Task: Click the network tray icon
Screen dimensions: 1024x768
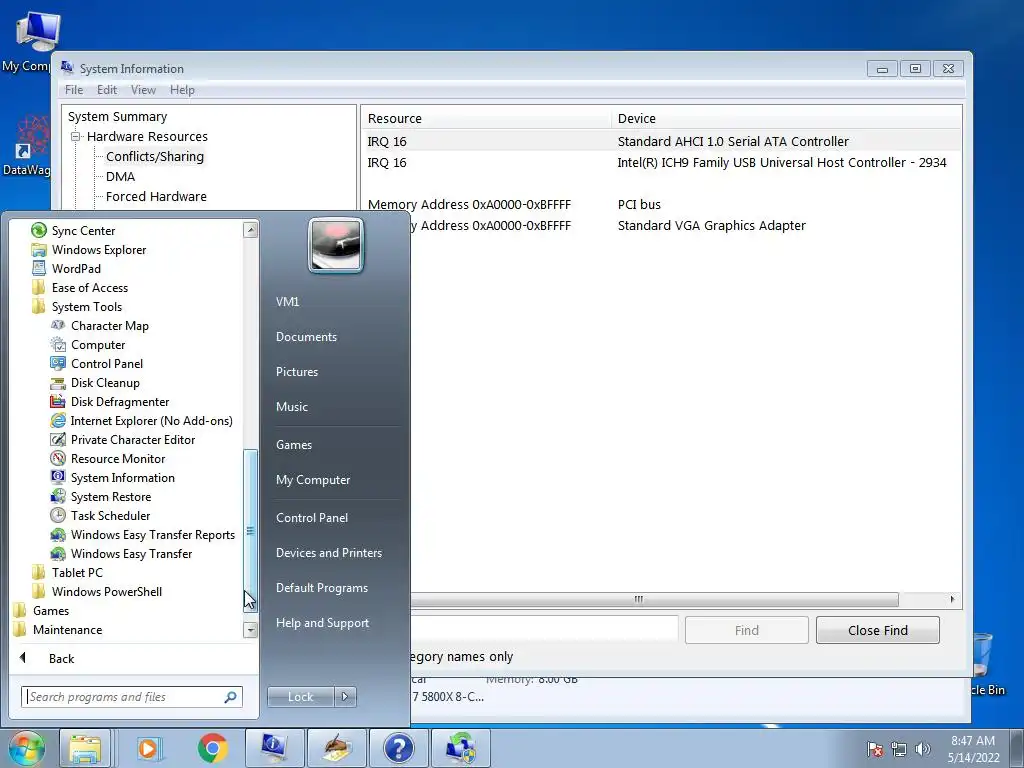Action: 899,749
